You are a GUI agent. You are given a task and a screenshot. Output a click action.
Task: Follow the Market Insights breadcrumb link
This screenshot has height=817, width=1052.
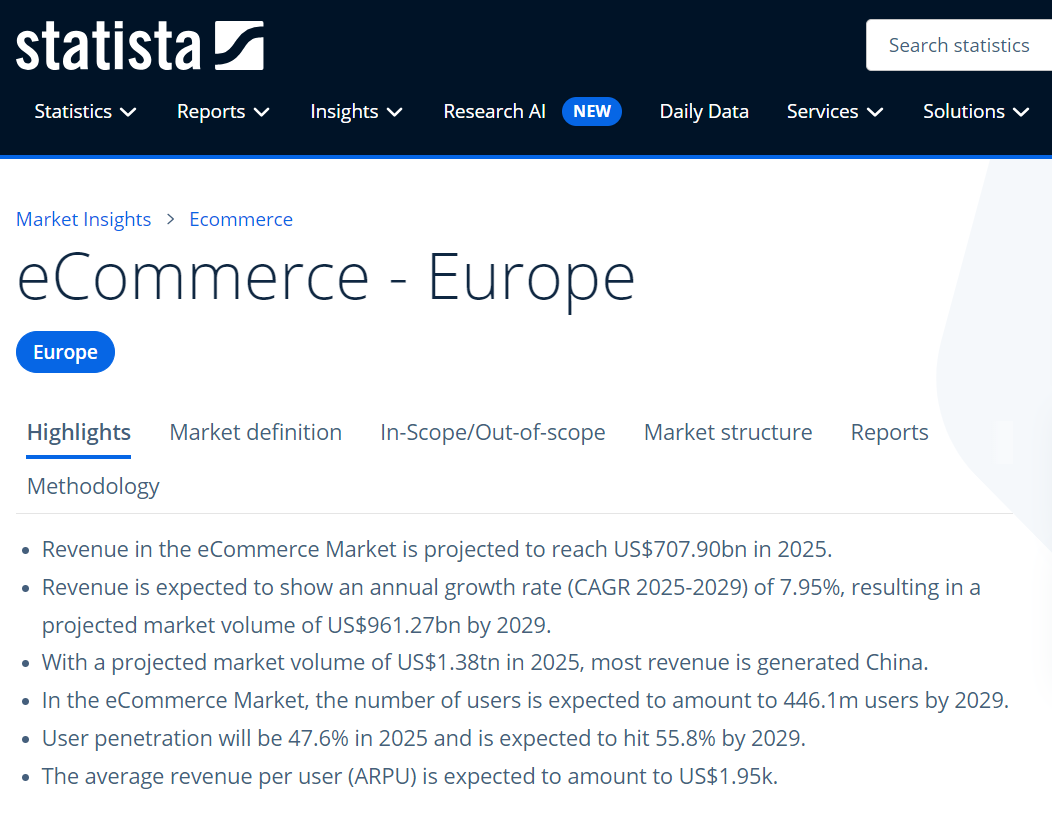pos(83,219)
